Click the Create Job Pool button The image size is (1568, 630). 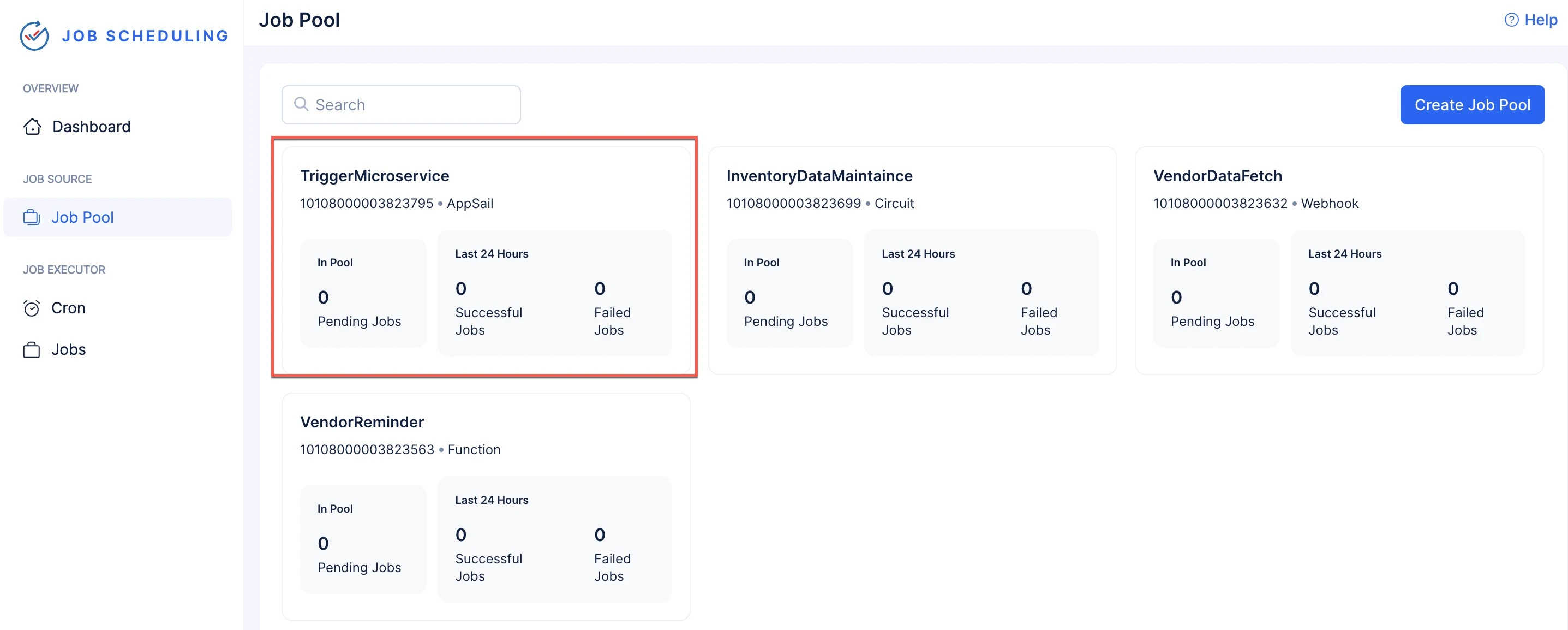(1472, 105)
